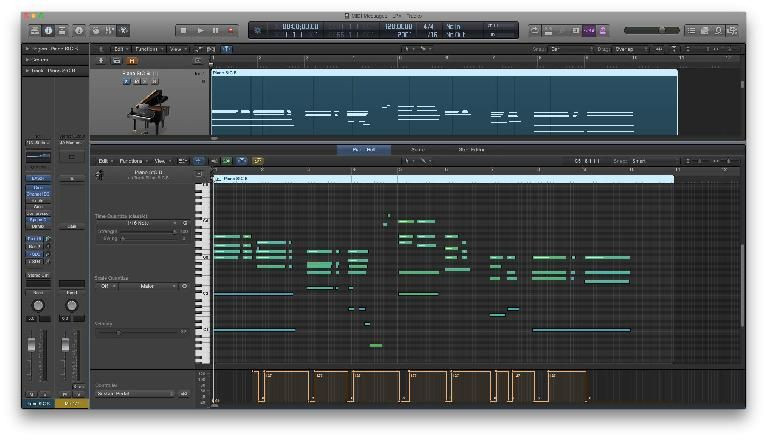Viewport: 768px width, 440px height.
Task: Switch to the Score editor tab
Action: (417, 150)
